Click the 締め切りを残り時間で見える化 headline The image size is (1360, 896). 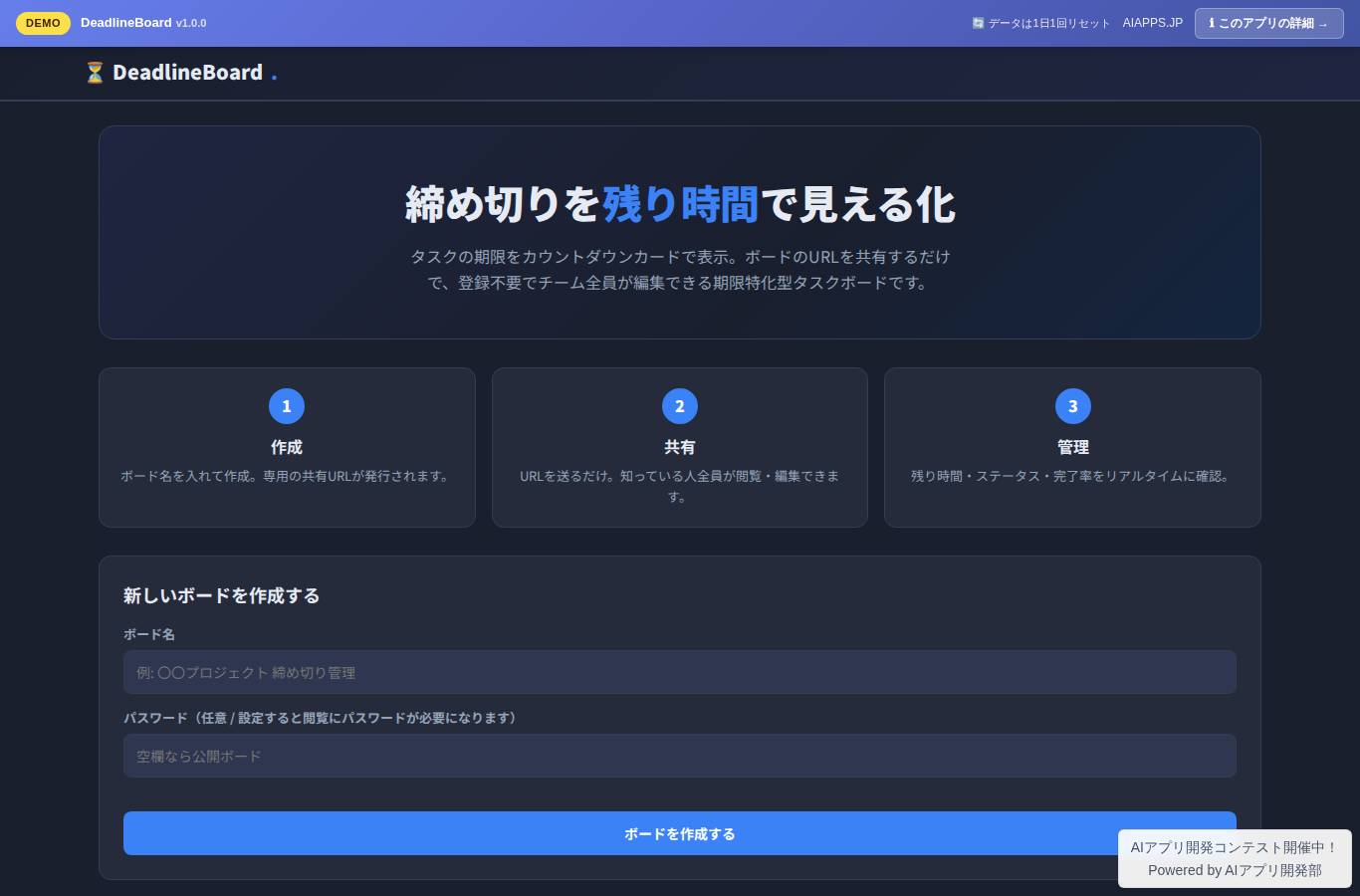click(680, 204)
